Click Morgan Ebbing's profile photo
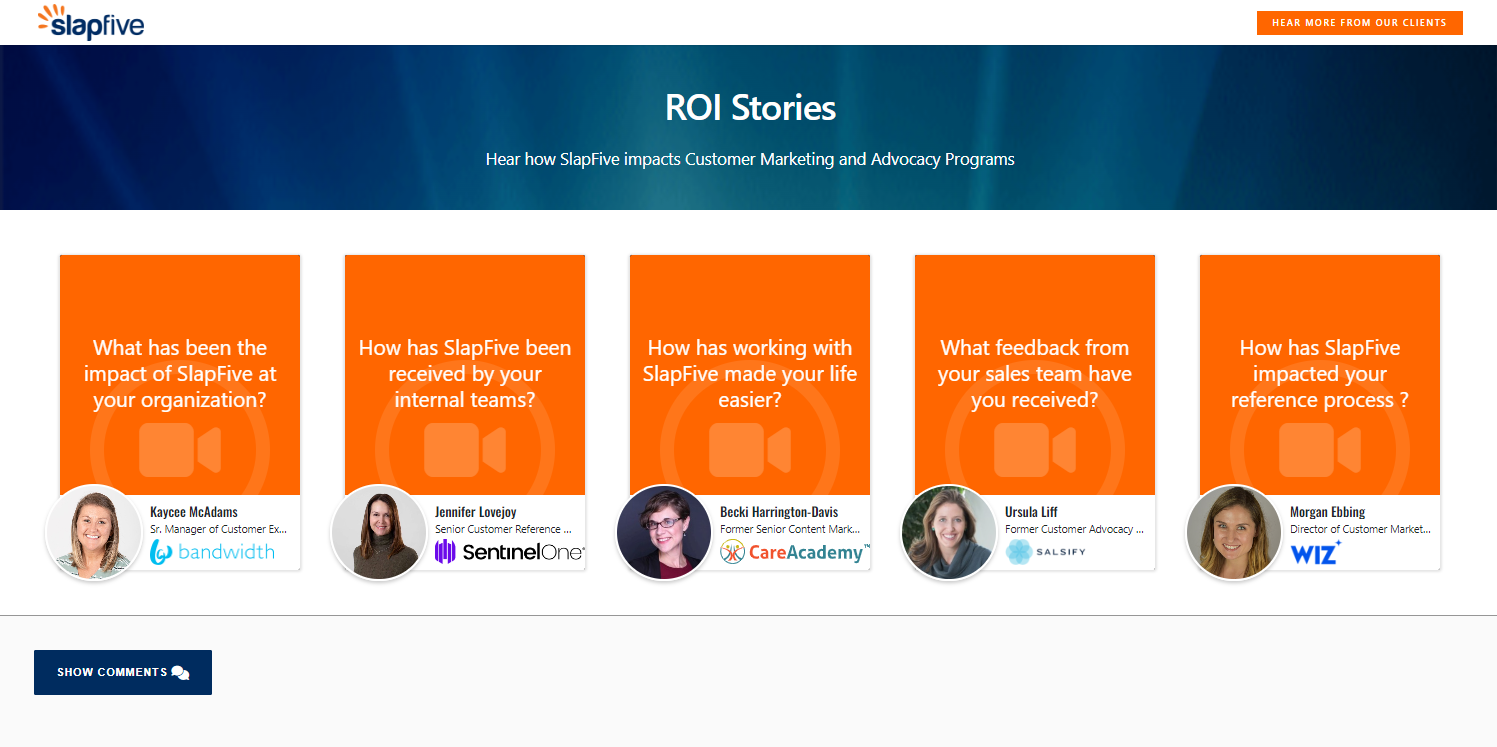The image size is (1497, 747). 1234,532
